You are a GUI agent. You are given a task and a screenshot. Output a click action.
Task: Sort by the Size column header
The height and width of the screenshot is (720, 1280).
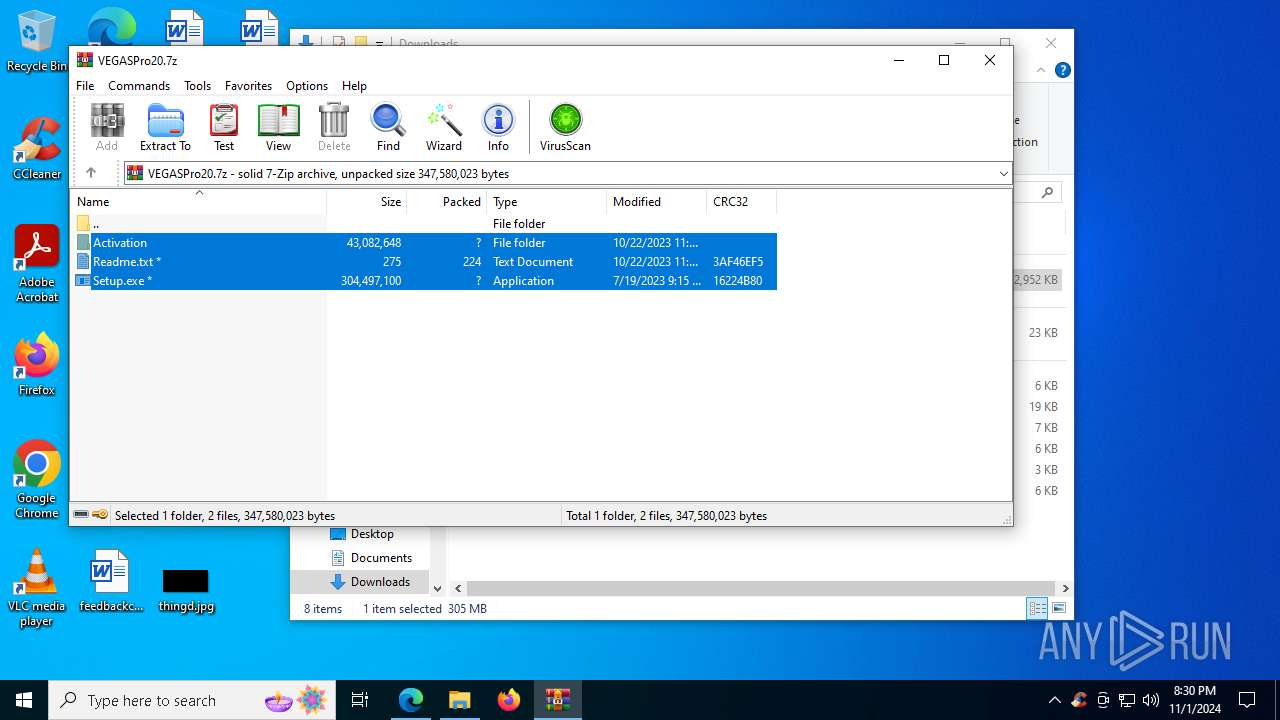click(367, 201)
